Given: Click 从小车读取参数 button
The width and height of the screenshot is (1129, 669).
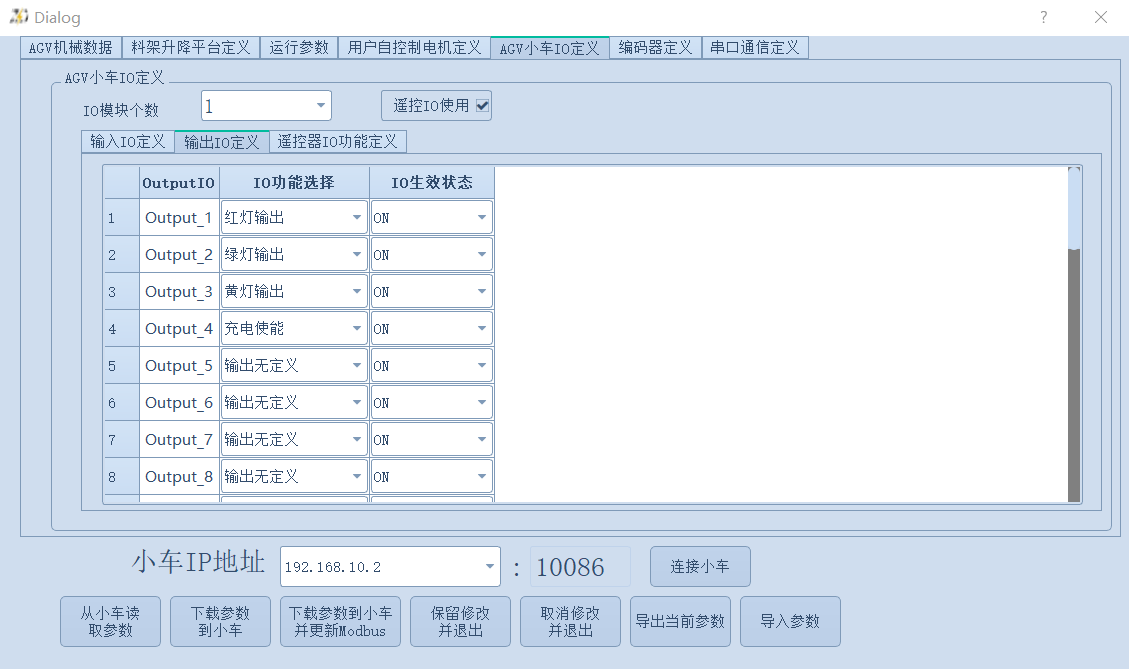Looking at the screenshot, I should (110, 620).
